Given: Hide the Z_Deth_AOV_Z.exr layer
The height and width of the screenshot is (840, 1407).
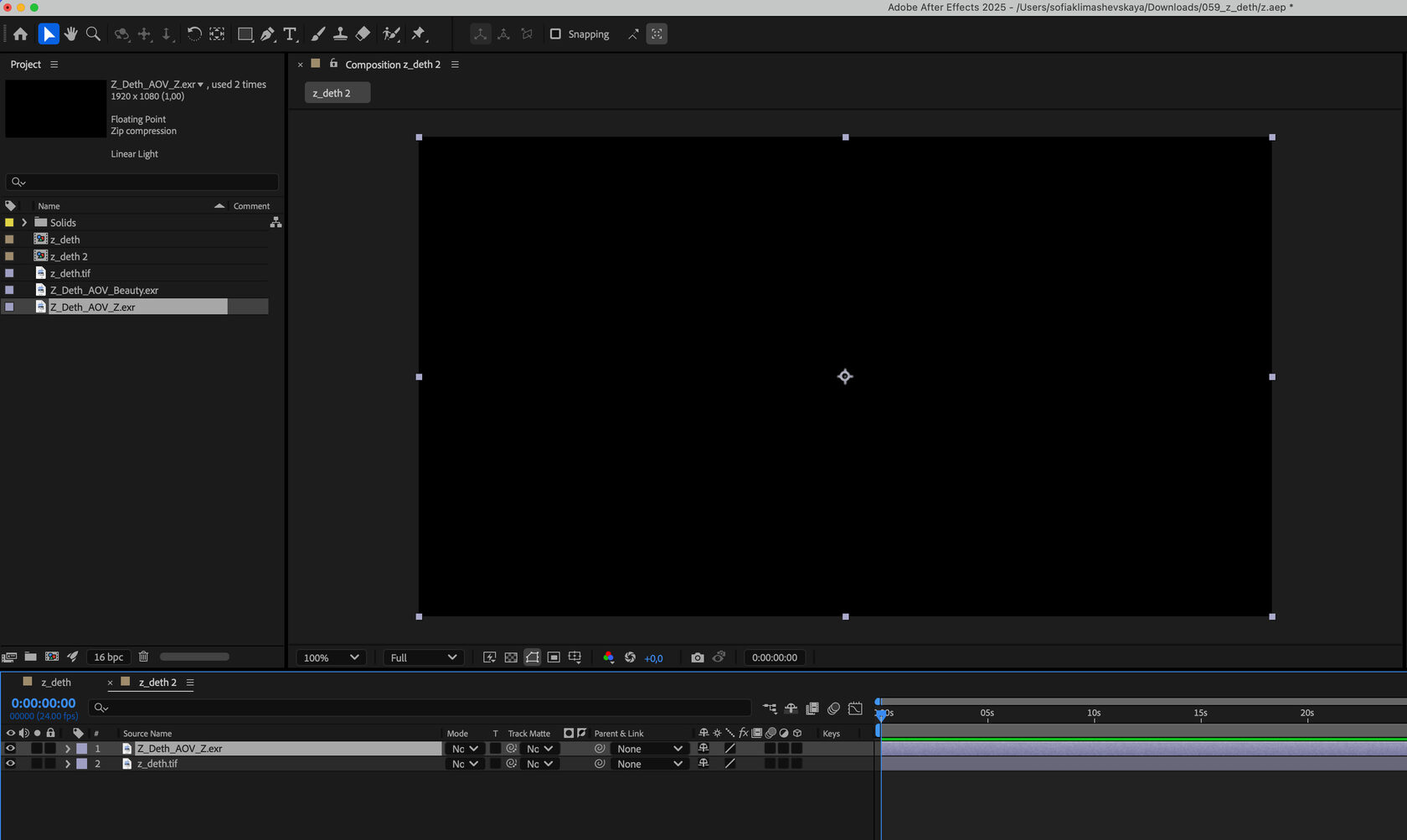Looking at the screenshot, I should tap(11, 749).
